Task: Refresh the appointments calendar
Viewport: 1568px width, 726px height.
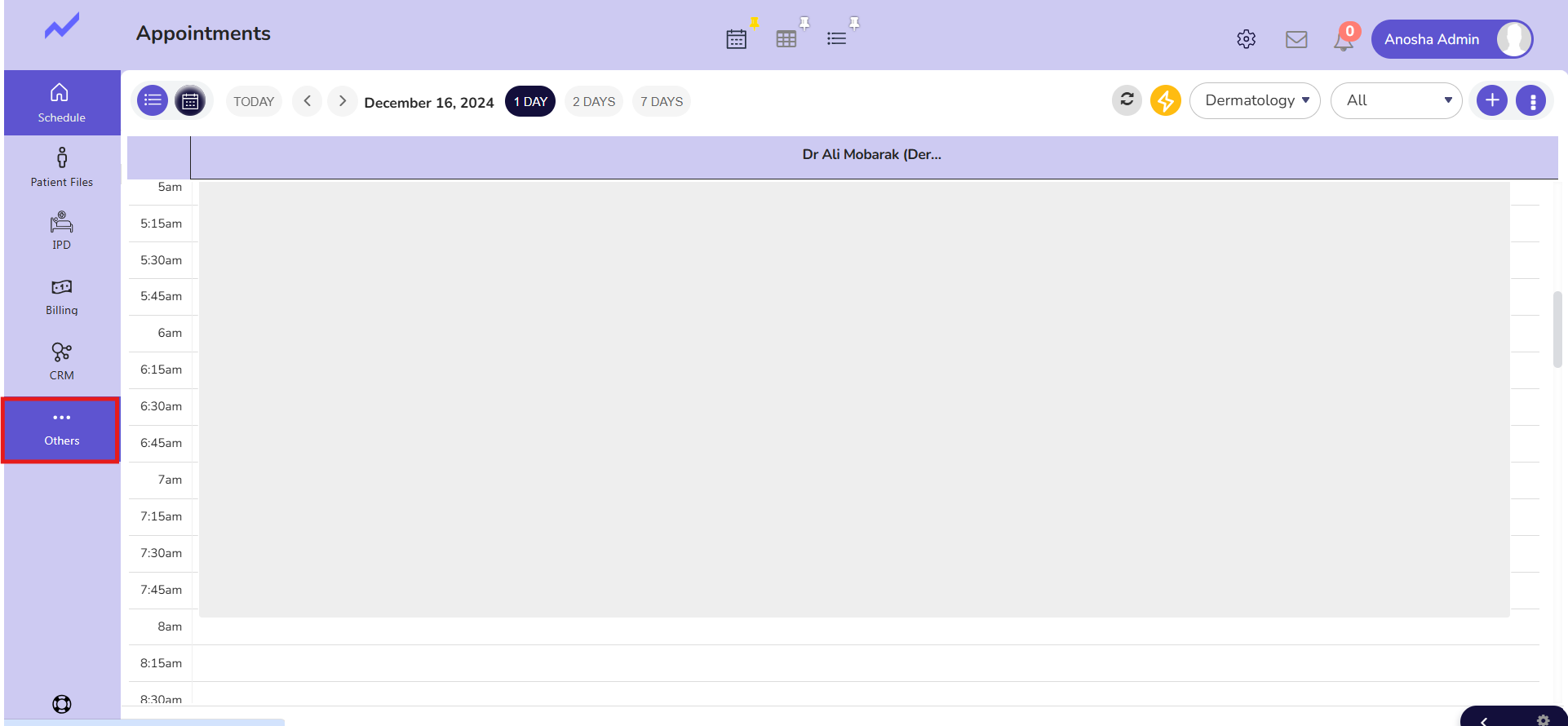Action: (1127, 100)
